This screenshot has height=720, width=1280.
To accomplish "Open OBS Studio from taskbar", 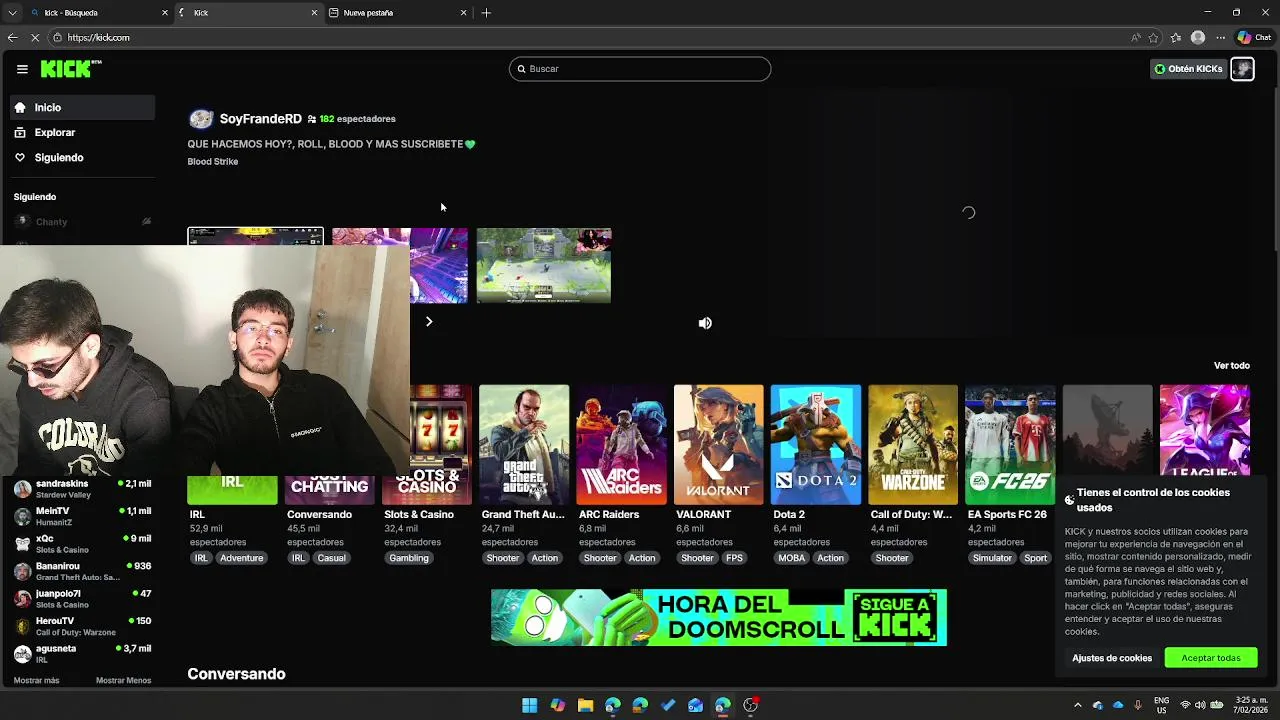I will point(751,705).
